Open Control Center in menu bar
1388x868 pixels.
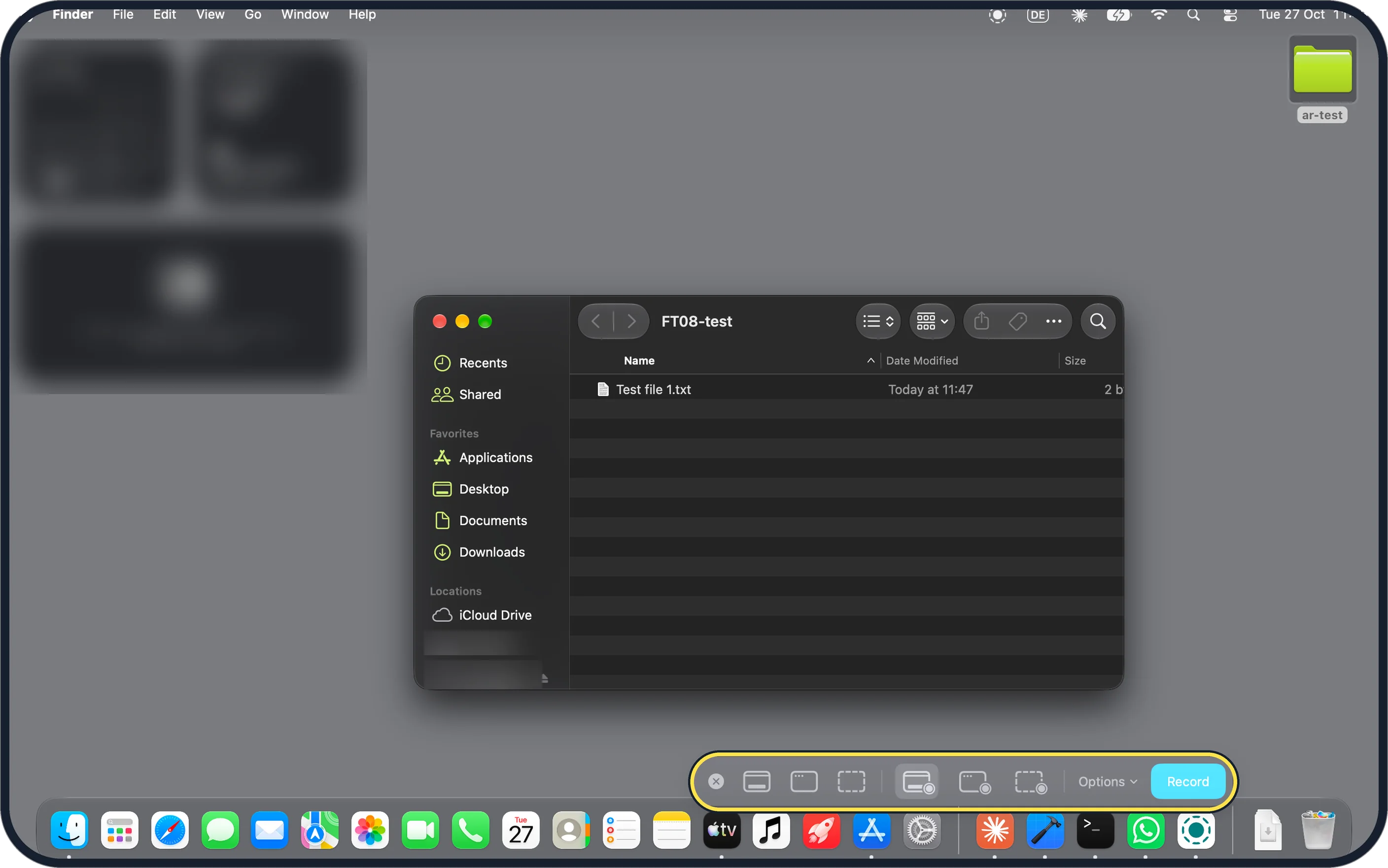(x=1229, y=15)
